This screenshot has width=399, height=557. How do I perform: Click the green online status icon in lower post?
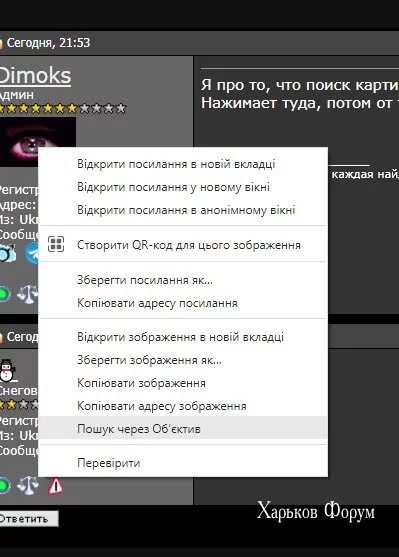tap(4, 485)
